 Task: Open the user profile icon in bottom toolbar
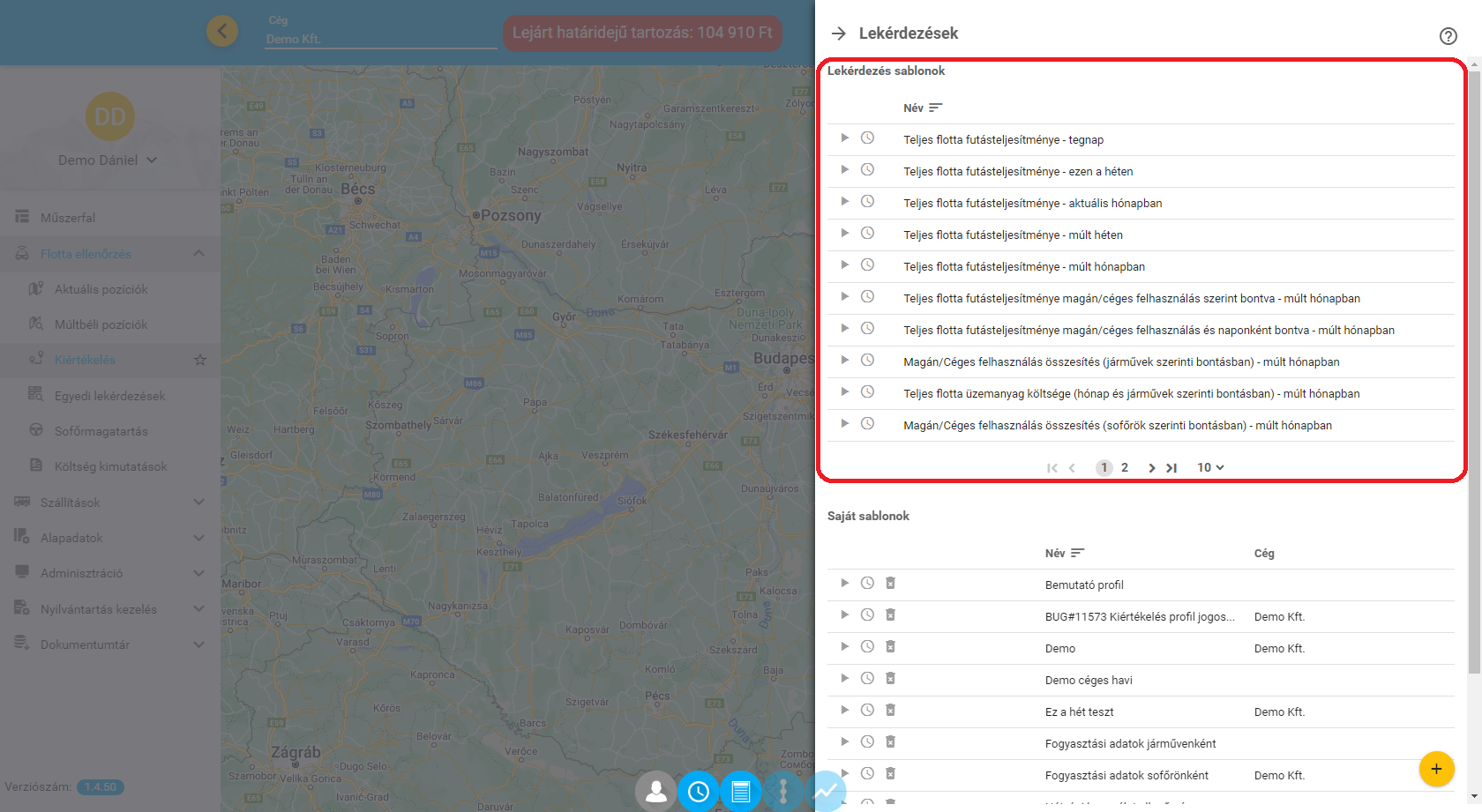655,792
